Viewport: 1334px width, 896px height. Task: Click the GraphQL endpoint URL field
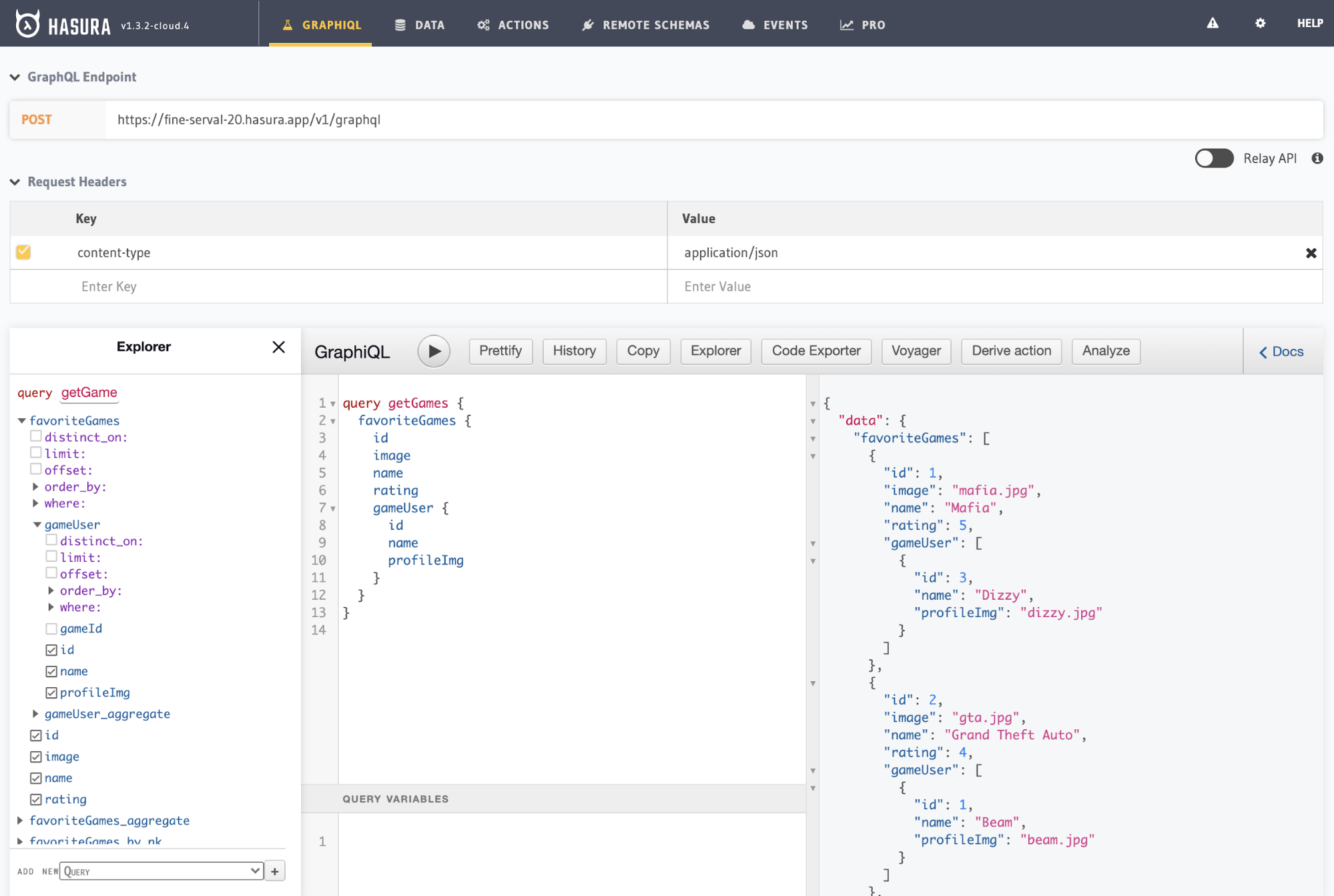click(713, 120)
